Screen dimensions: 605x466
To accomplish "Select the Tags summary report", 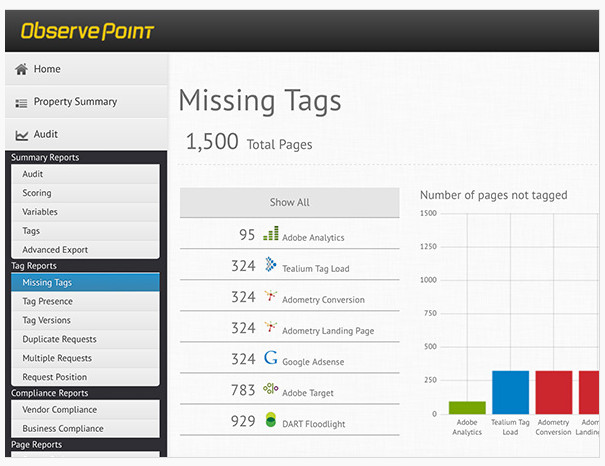I will (85, 231).
